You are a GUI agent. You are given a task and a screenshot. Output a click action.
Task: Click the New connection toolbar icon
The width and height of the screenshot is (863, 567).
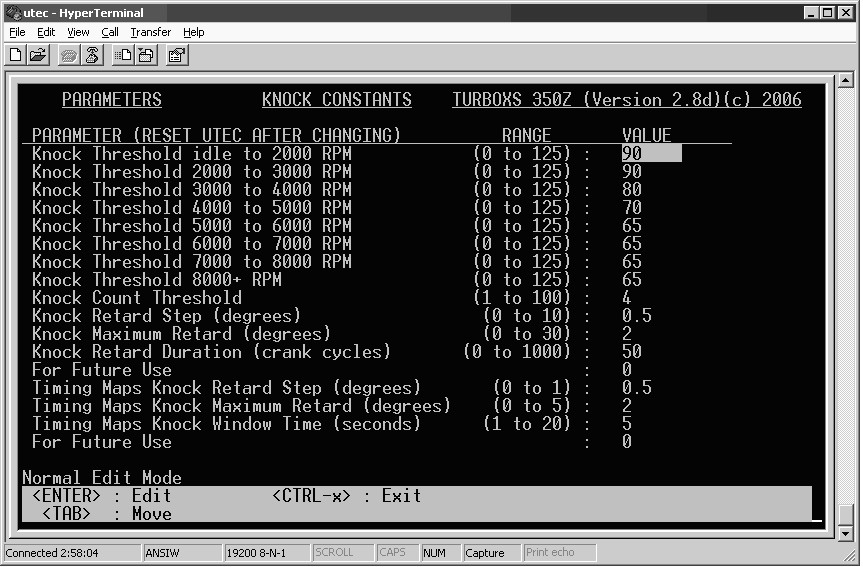[16, 56]
